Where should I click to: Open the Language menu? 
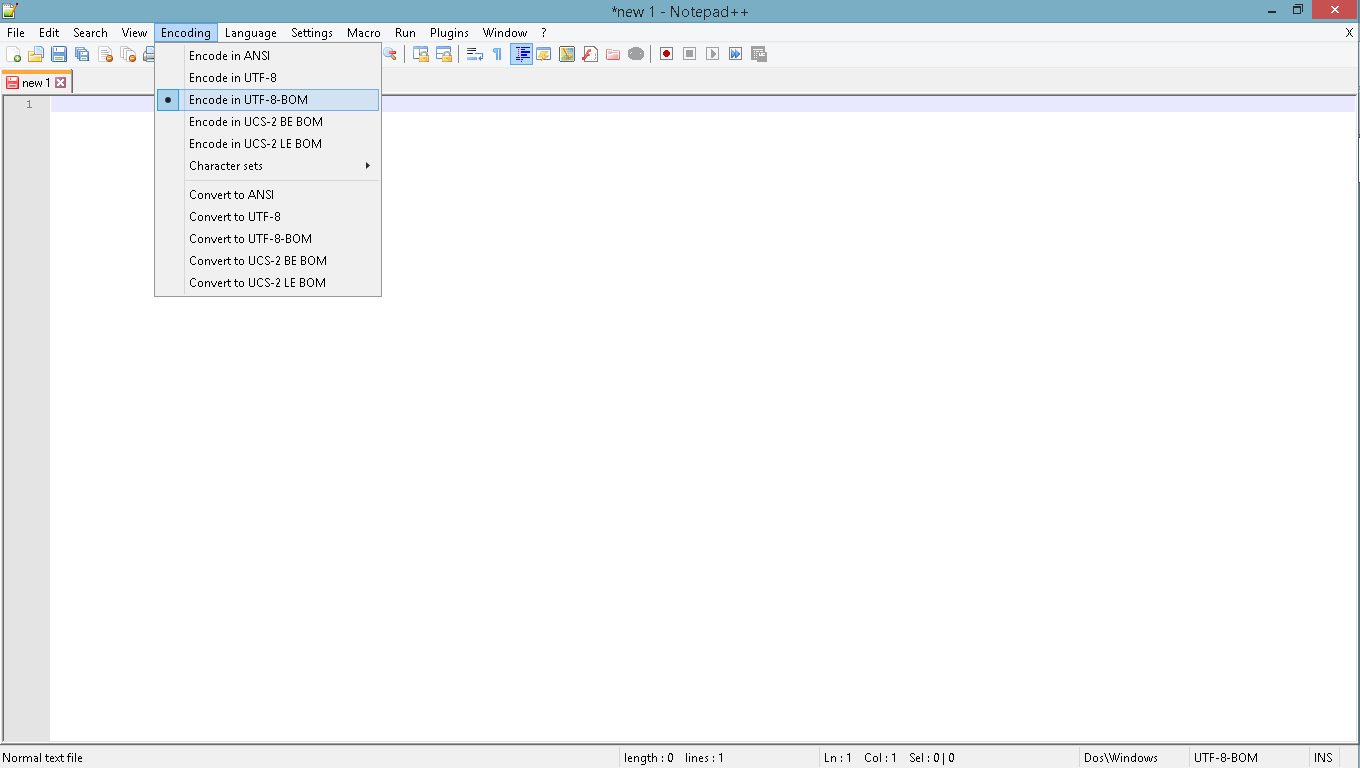[x=251, y=33]
